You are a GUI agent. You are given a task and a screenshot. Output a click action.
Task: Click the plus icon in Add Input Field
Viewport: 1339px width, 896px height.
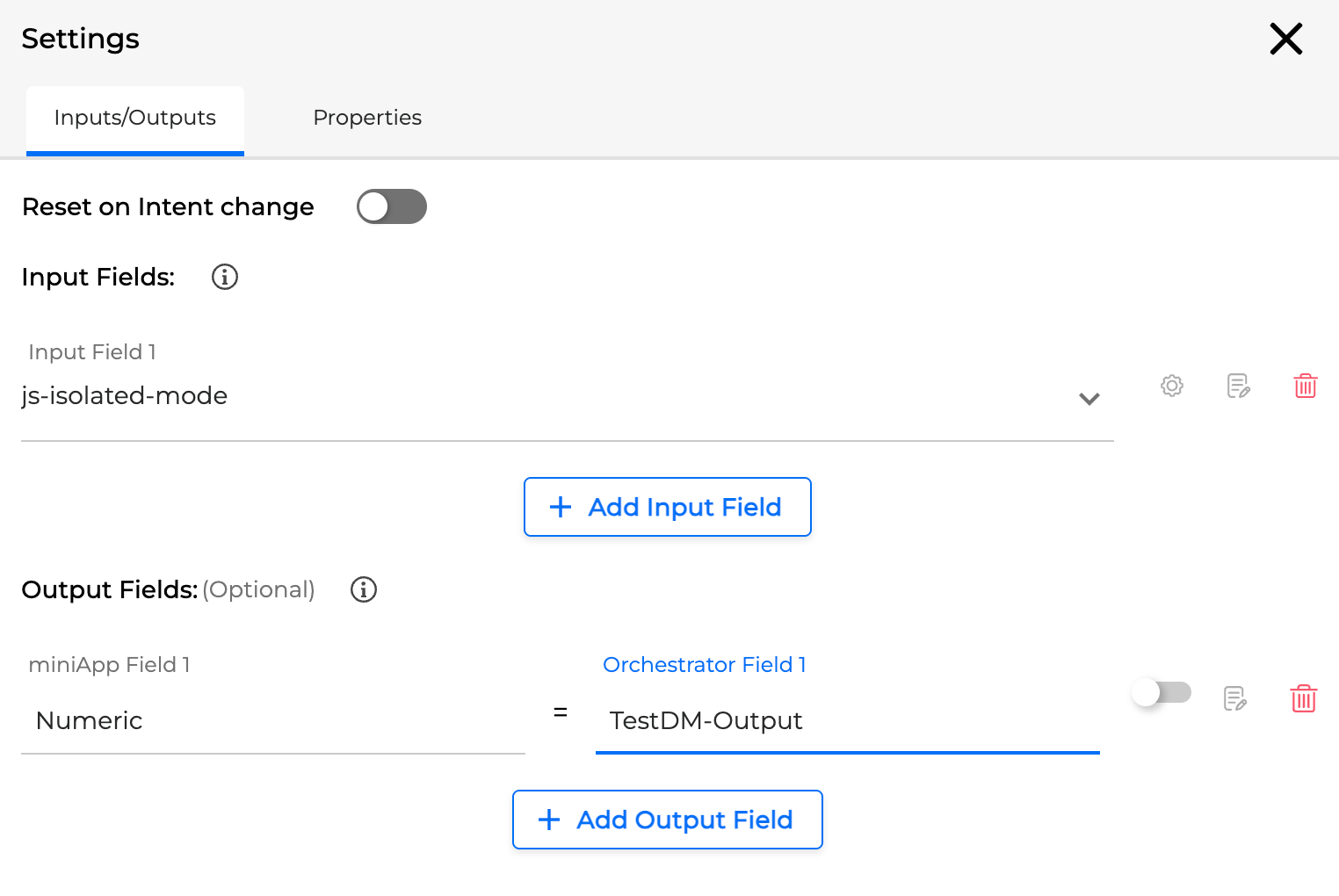tap(561, 507)
